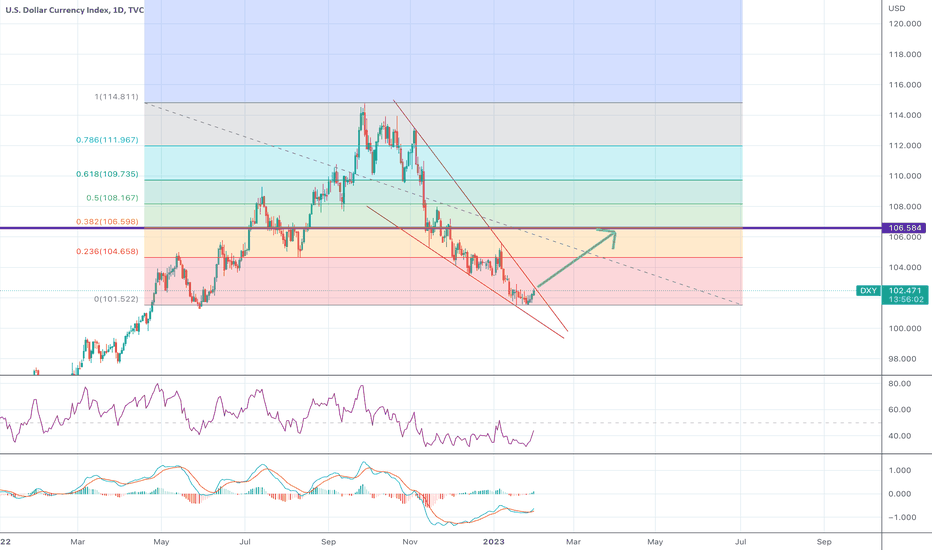The image size is (932, 550).
Task: Select the 0(101.522) Fibonacci level label
Action: (116, 299)
